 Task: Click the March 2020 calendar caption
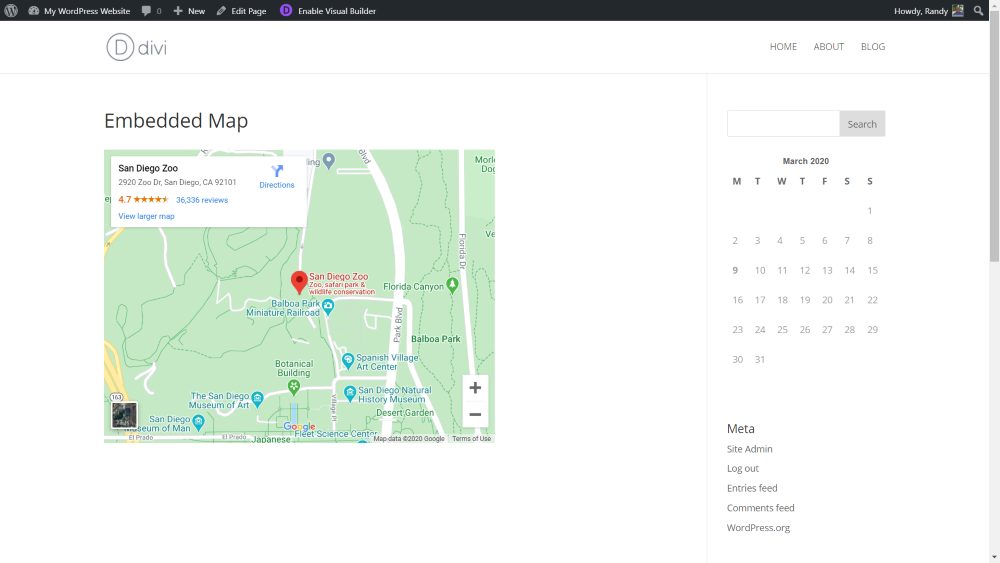click(805, 161)
